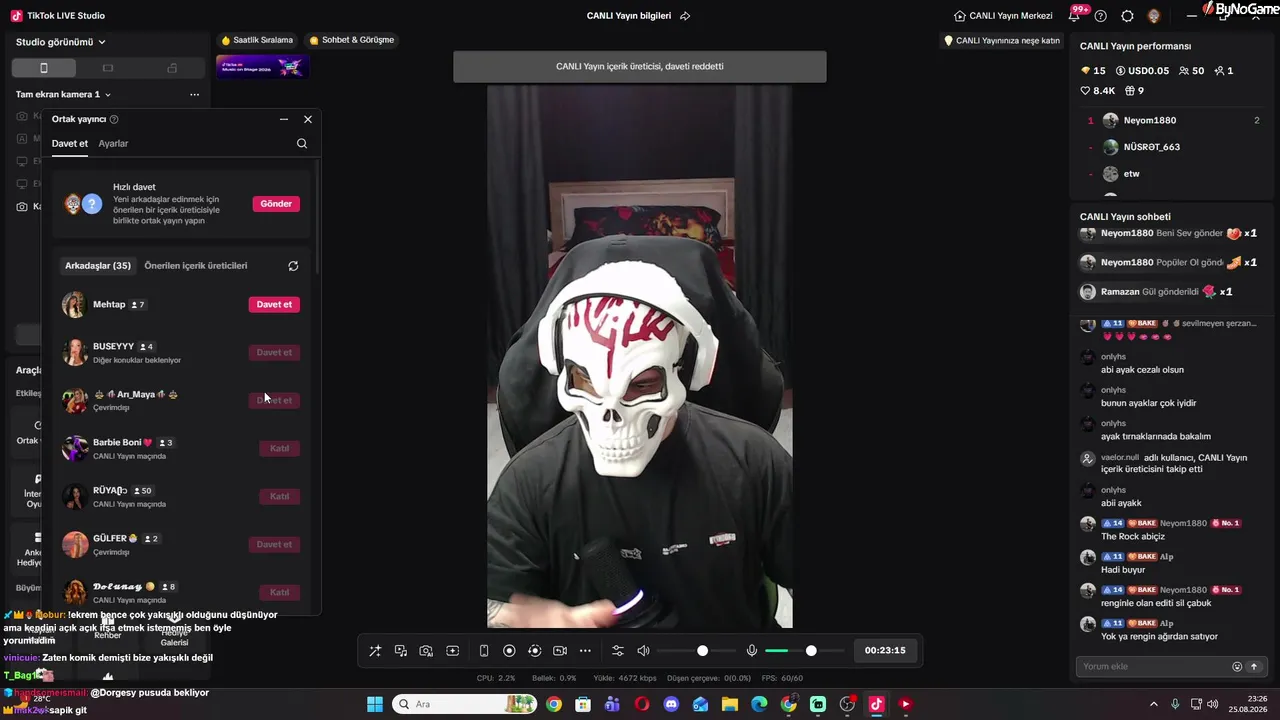
Task: Search for a co-host with the magnifier
Action: tap(302, 143)
